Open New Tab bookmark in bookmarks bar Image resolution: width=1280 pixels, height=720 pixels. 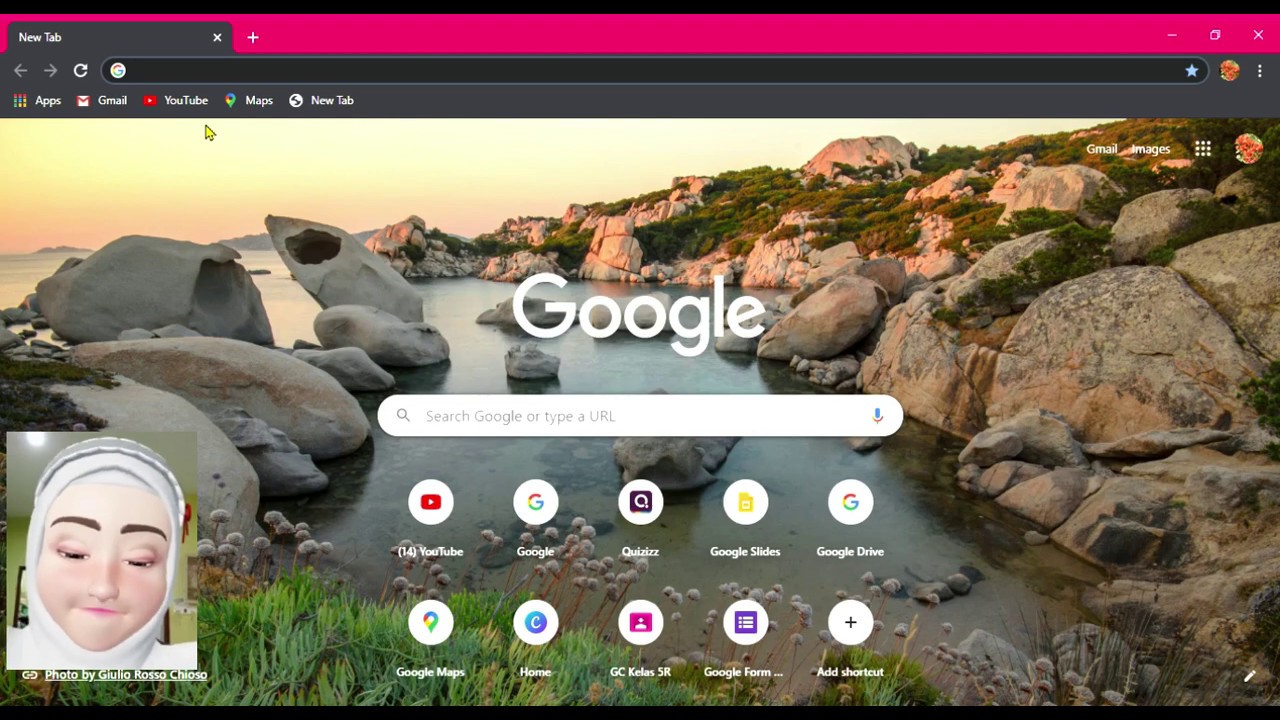click(321, 100)
